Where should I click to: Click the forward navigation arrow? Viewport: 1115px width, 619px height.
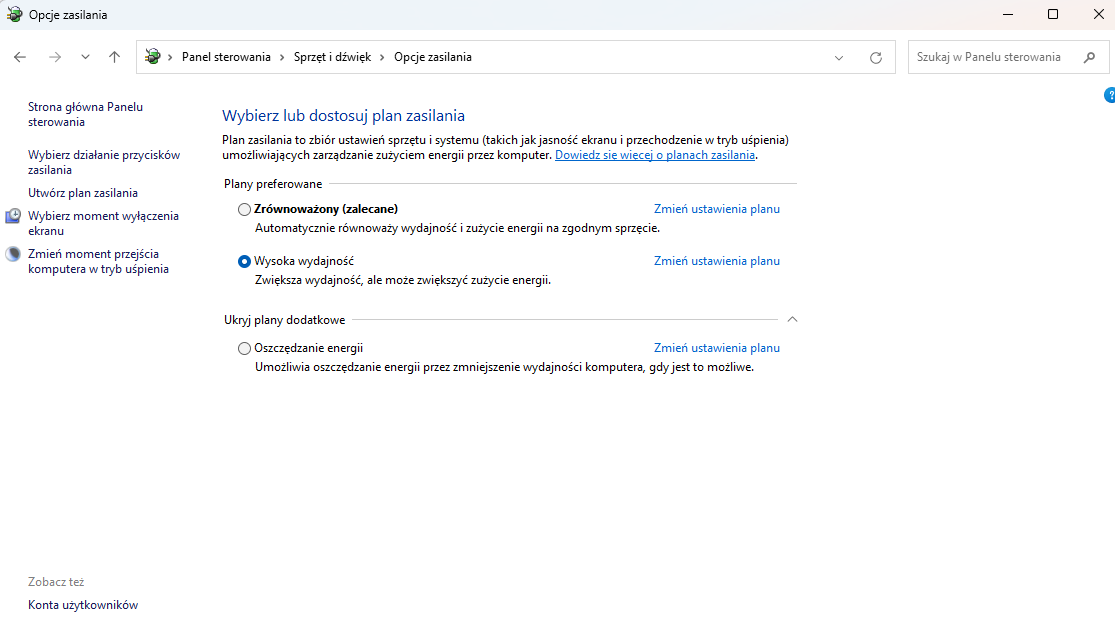coord(55,57)
